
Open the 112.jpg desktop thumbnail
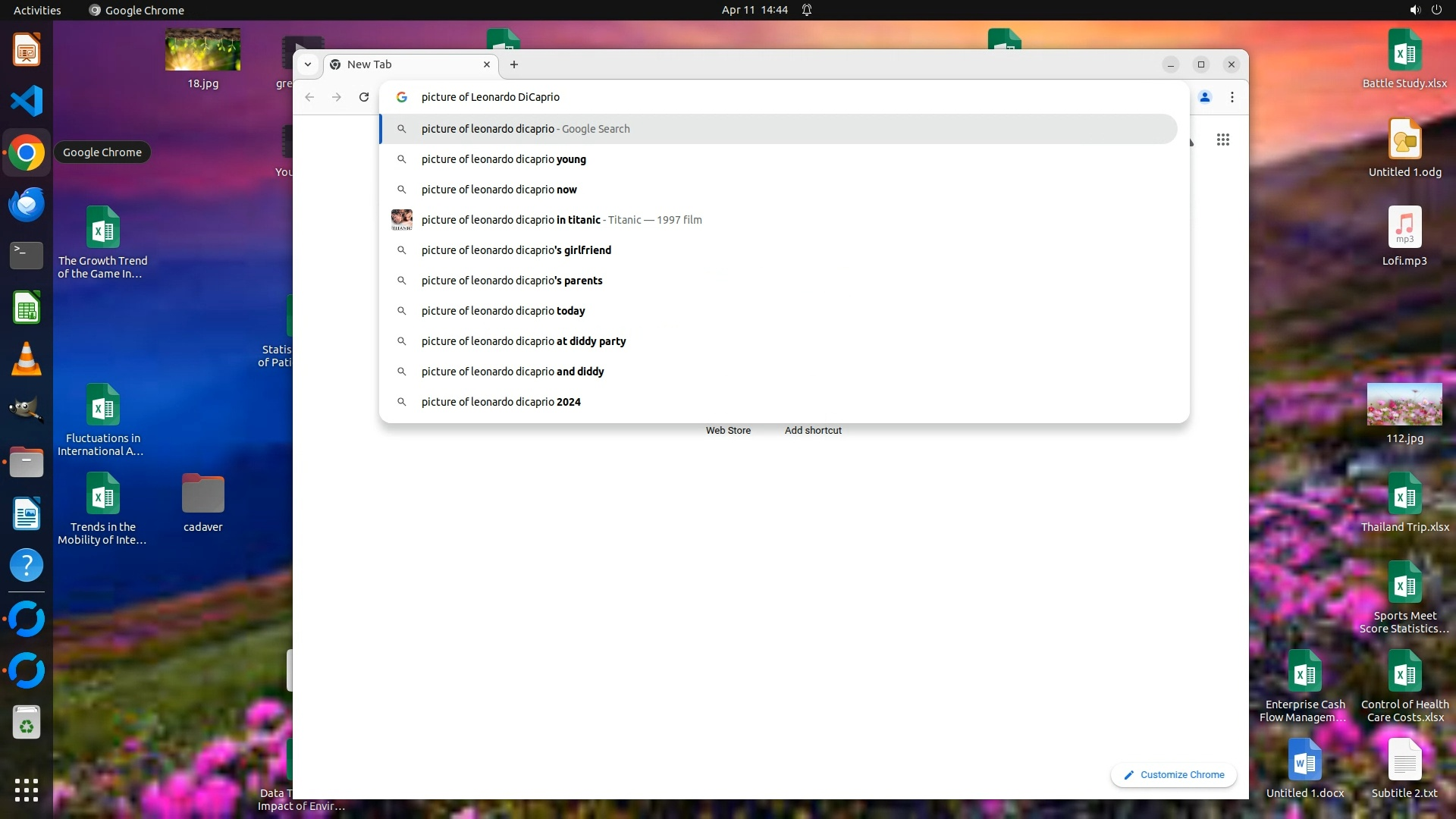[1404, 405]
